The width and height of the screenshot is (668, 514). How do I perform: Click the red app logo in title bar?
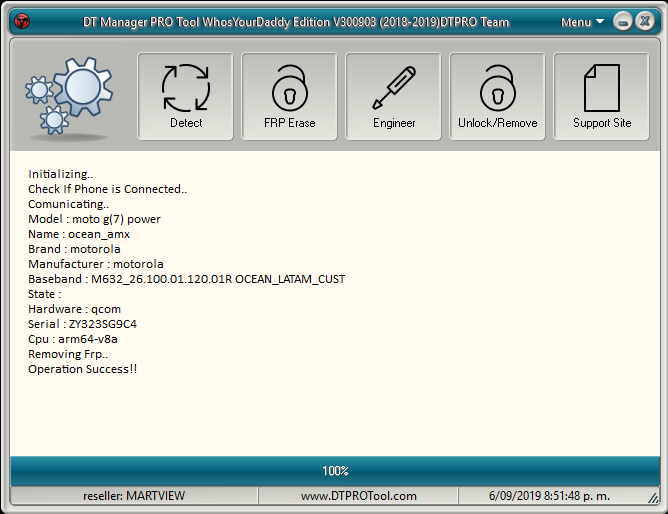point(22,21)
